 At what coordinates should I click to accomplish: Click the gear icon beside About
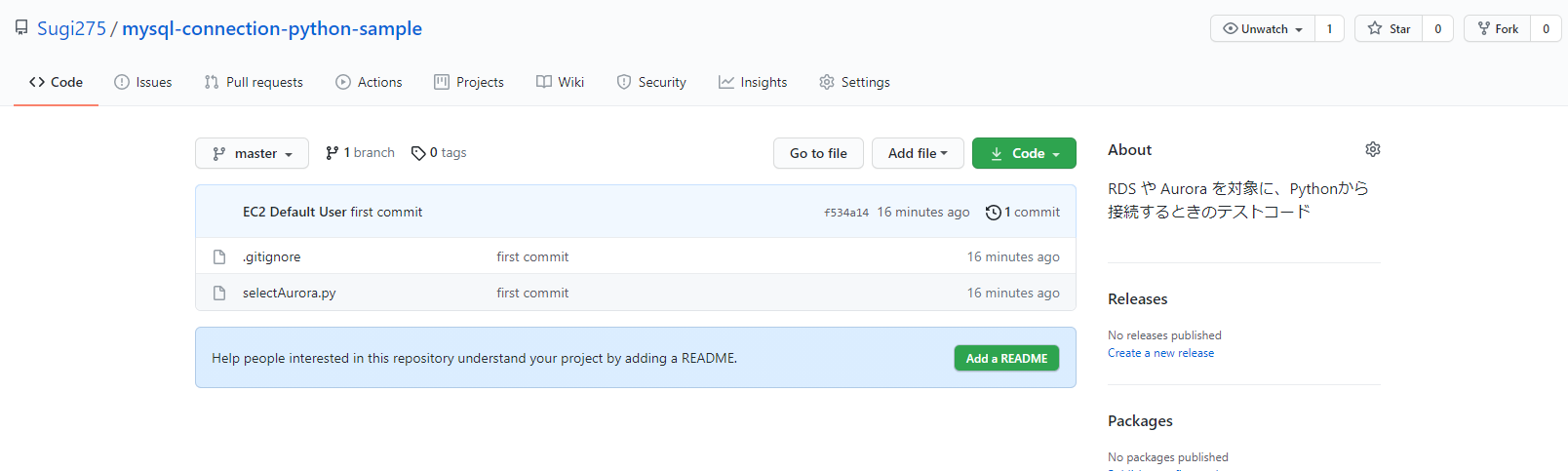pyautogui.click(x=1373, y=149)
